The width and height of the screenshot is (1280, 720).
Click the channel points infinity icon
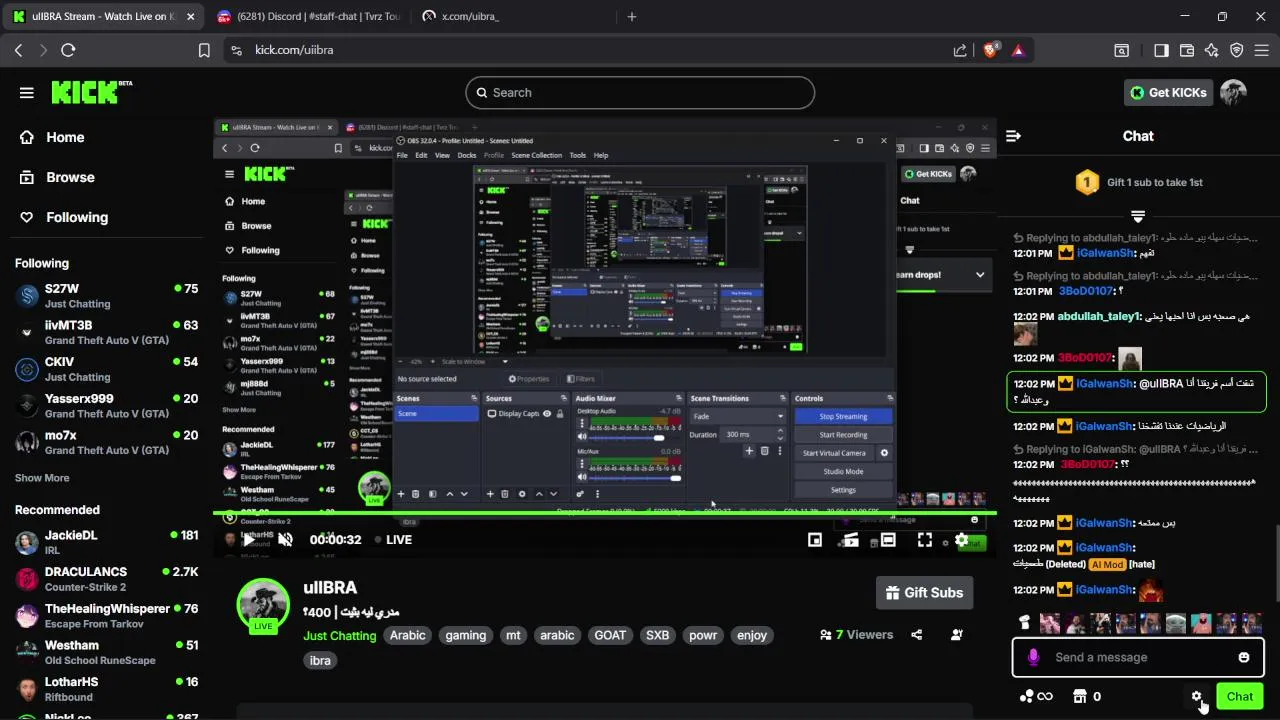(1036, 696)
